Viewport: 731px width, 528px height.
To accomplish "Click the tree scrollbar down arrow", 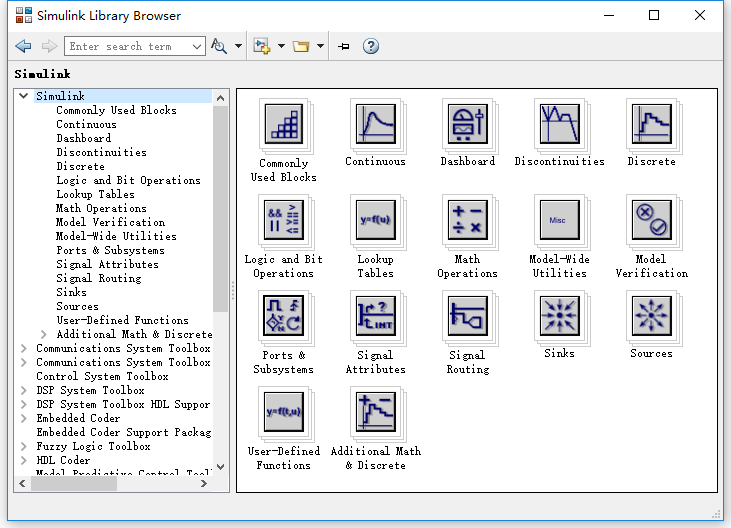I will click(221, 466).
